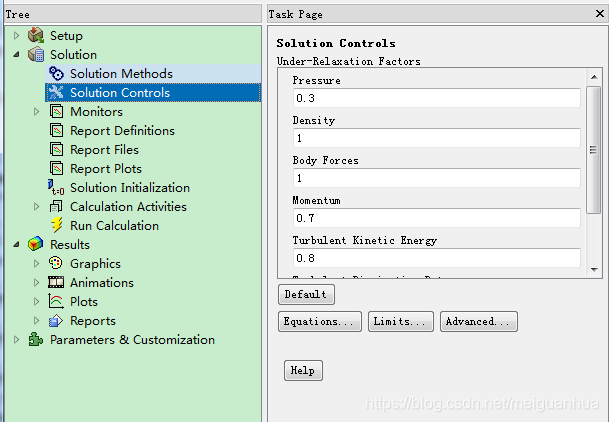
Task: Open the Equations... dialog
Action: click(x=320, y=322)
